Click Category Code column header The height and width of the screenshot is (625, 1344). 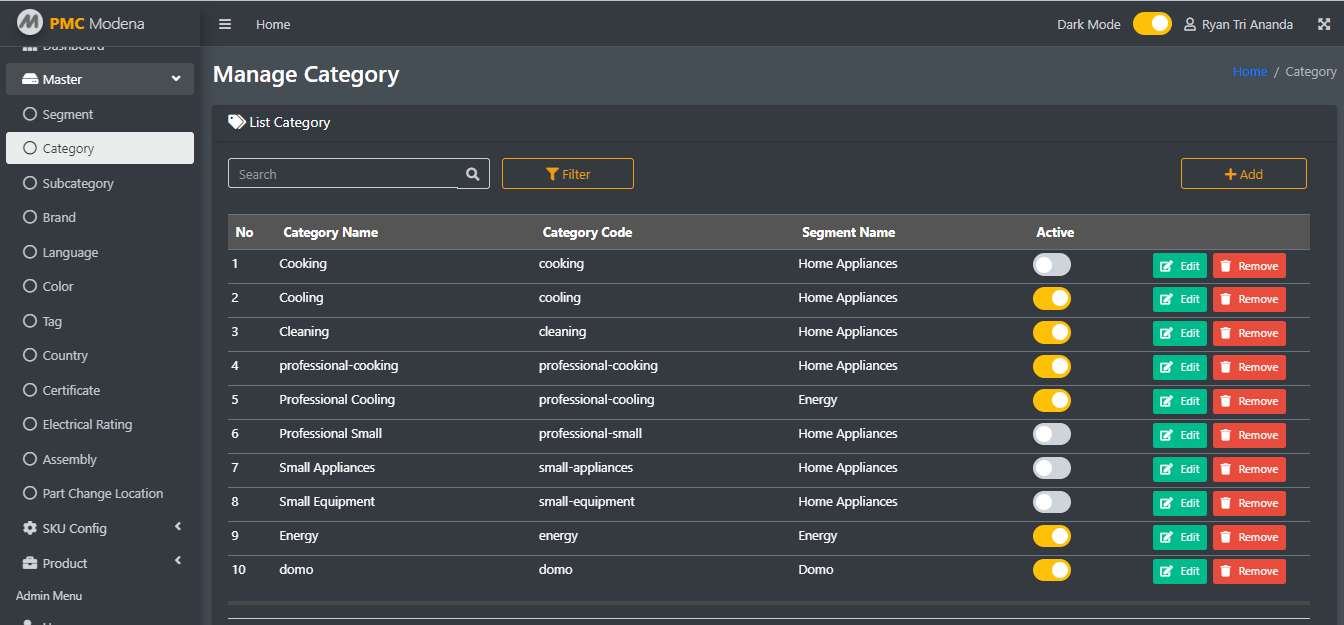click(587, 232)
